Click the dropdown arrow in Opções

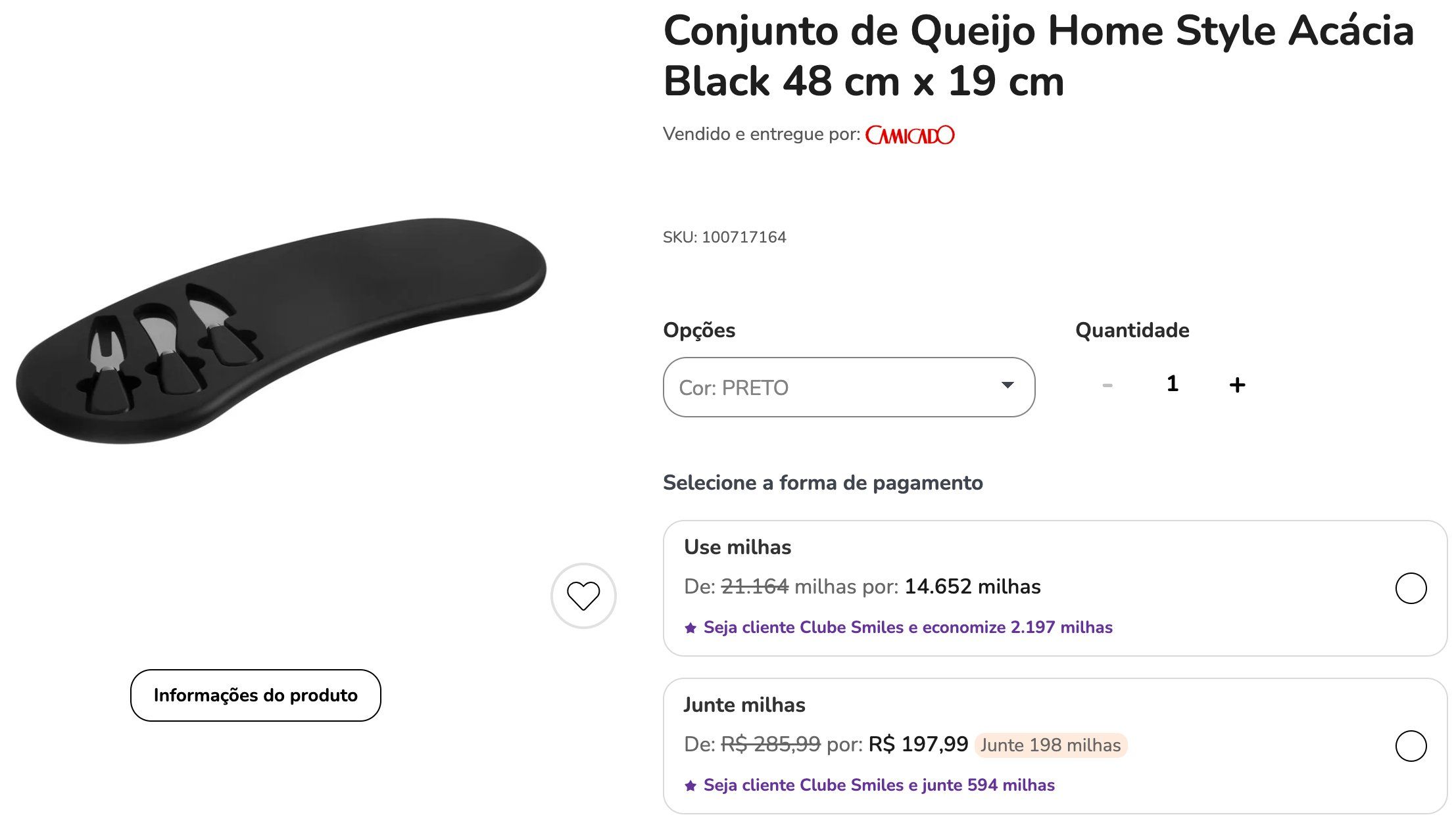point(1007,385)
